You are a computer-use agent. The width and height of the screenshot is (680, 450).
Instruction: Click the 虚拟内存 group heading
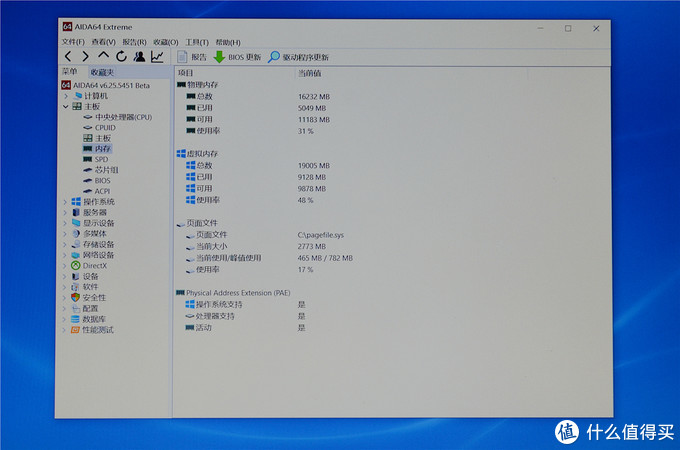click(202, 153)
